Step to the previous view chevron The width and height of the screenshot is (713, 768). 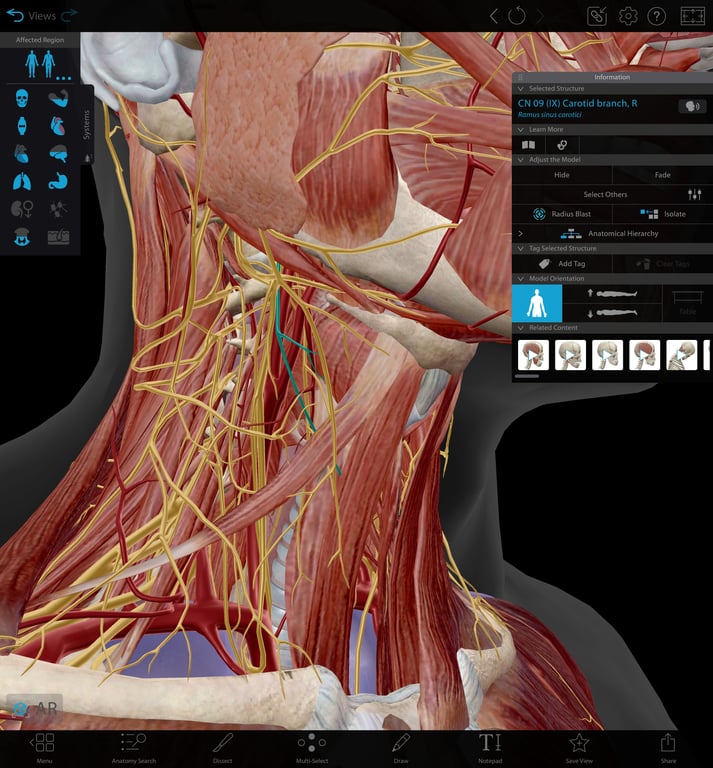click(x=494, y=16)
